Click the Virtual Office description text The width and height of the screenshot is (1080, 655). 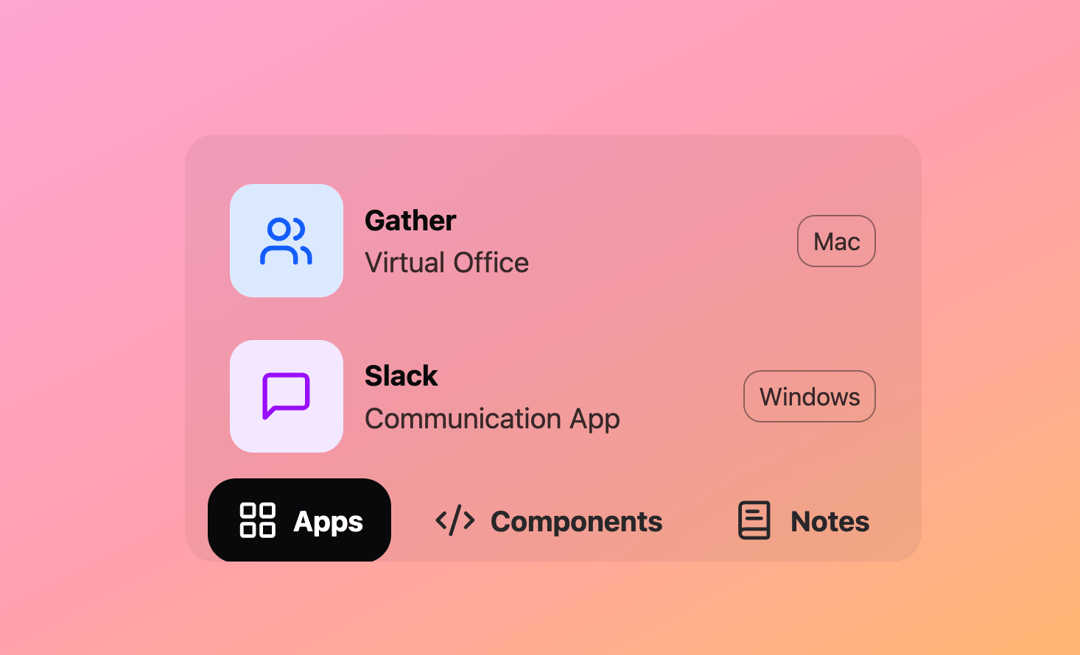click(446, 262)
